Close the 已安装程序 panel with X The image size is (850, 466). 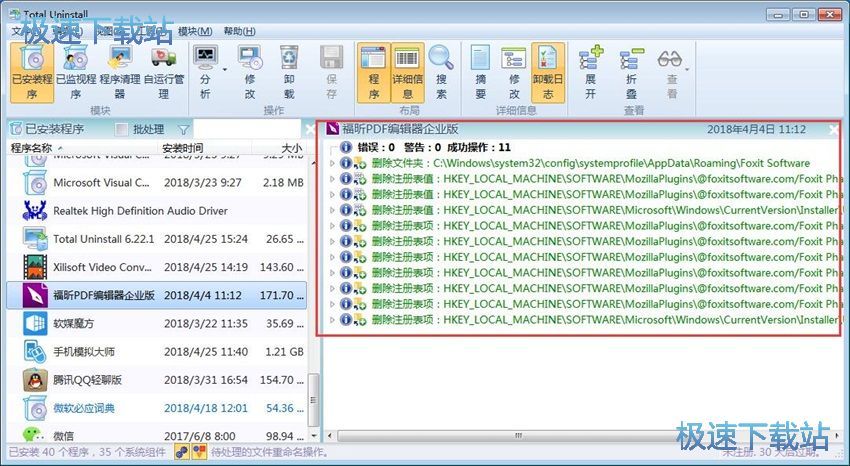[x=310, y=130]
